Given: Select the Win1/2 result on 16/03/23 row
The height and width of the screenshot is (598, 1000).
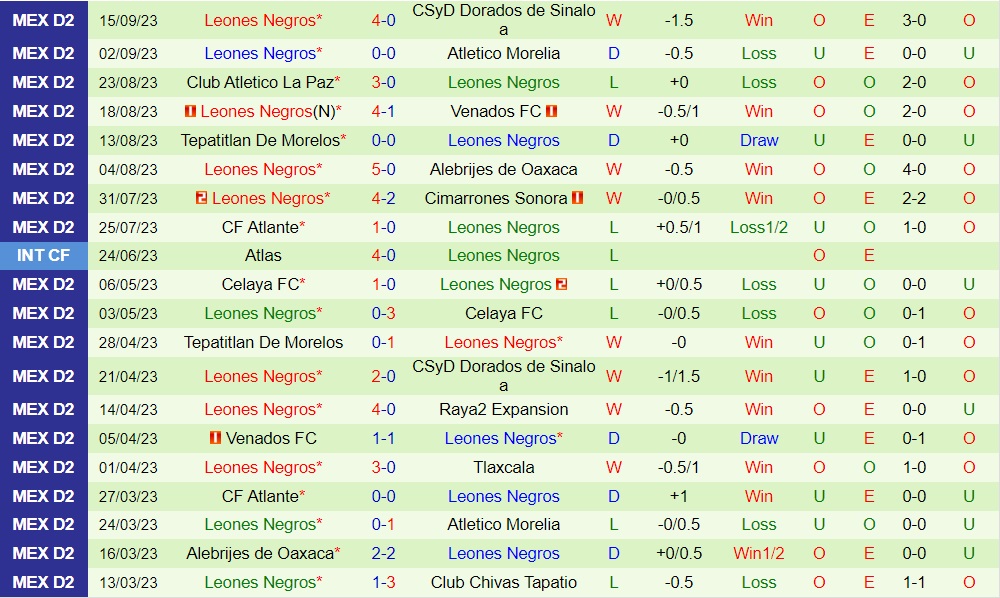Looking at the screenshot, I should click(759, 554).
